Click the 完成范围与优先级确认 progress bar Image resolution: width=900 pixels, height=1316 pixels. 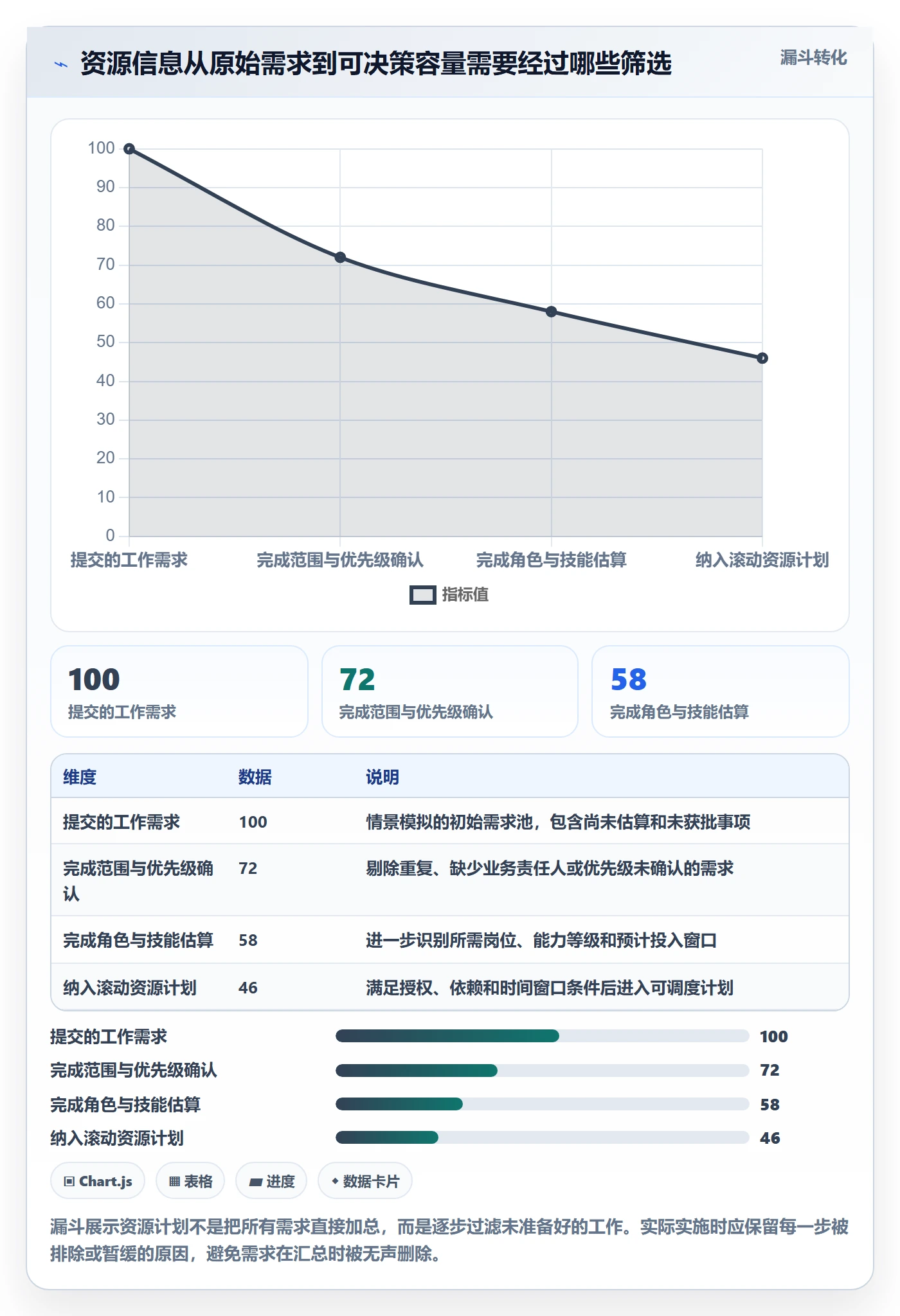pos(543,1070)
